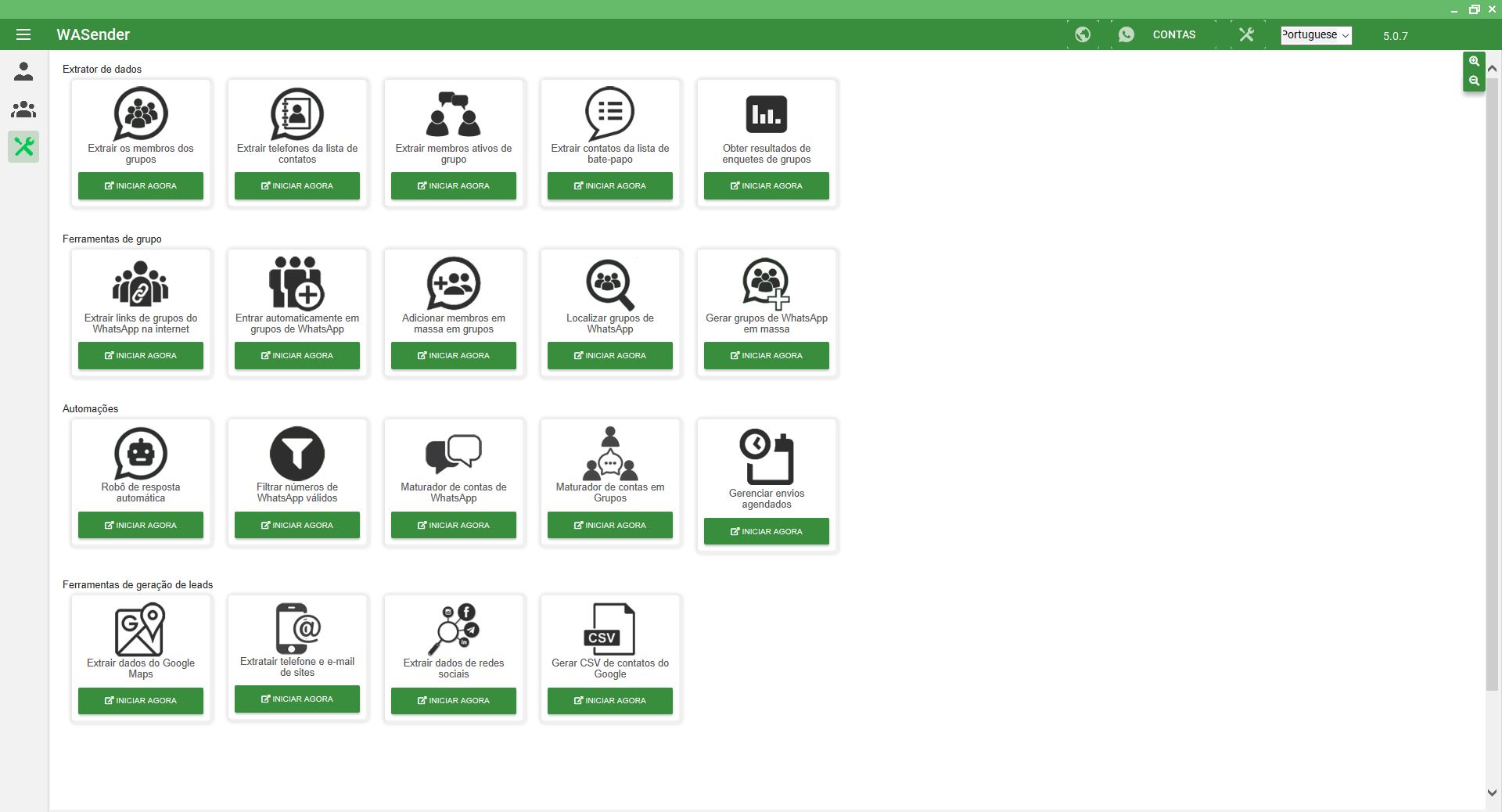Click the scrollbar down arrow
The image size is (1502, 812).
1492,792
